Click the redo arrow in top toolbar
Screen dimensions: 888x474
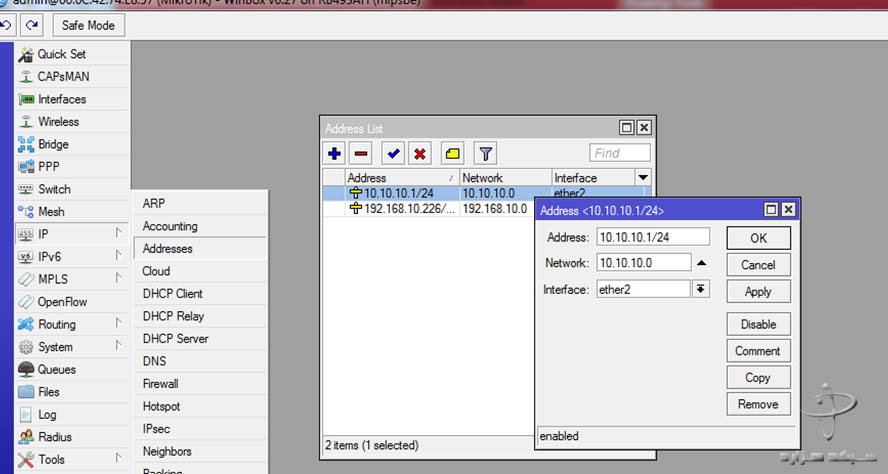pyautogui.click(x=32, y=25)
